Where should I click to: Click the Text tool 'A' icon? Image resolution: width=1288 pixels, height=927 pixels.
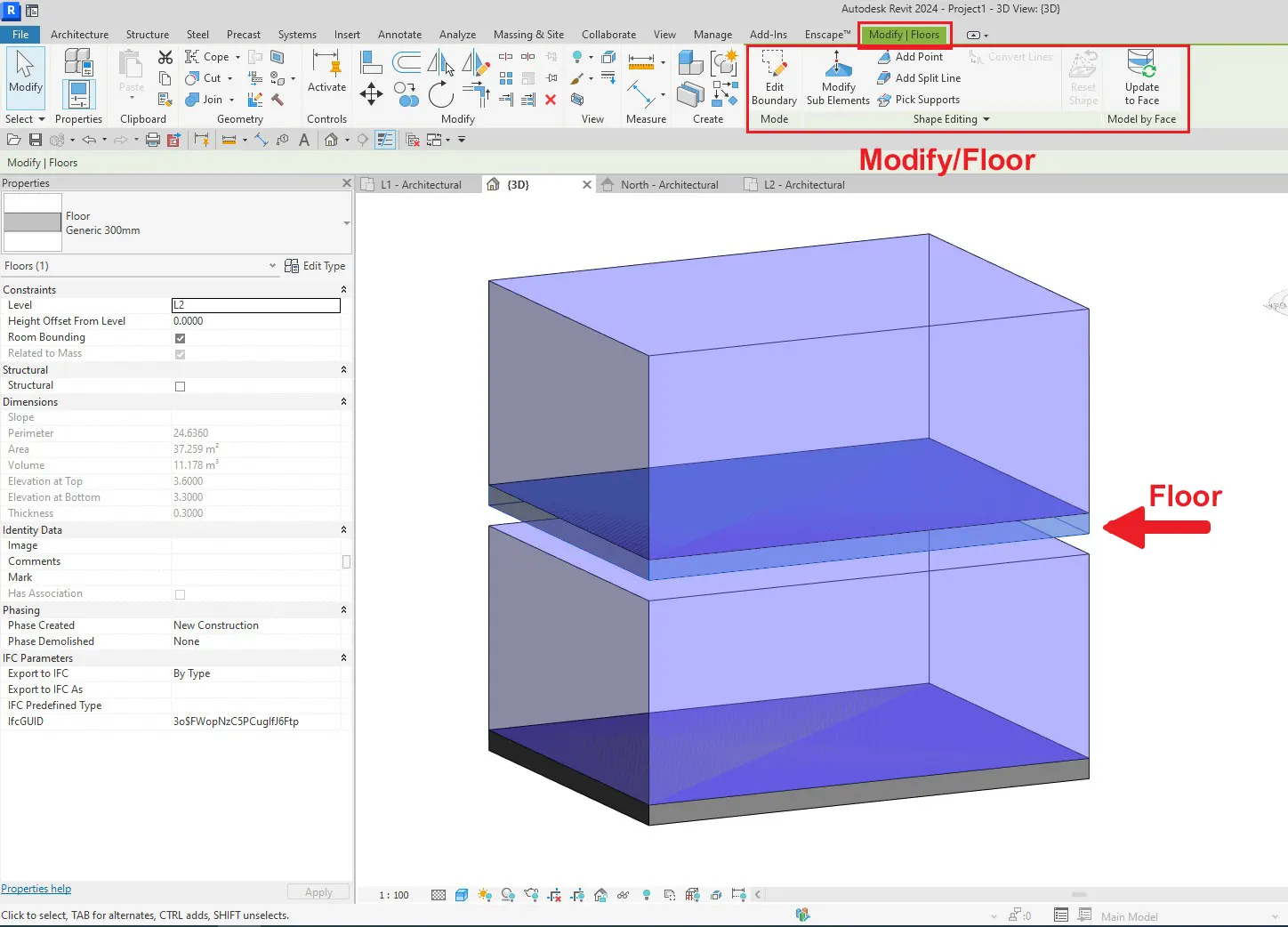click(304, 140)
